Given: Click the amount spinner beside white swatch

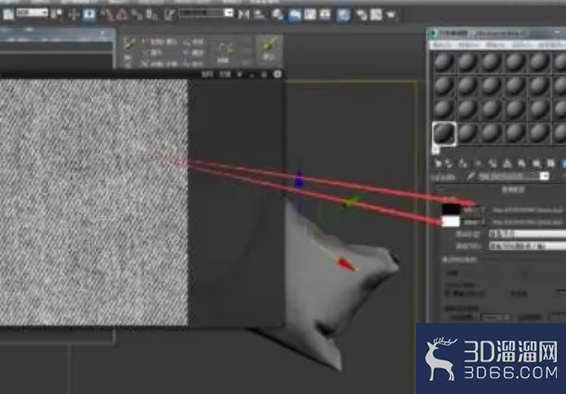Looking at the screenshot, I should point(474,223).
